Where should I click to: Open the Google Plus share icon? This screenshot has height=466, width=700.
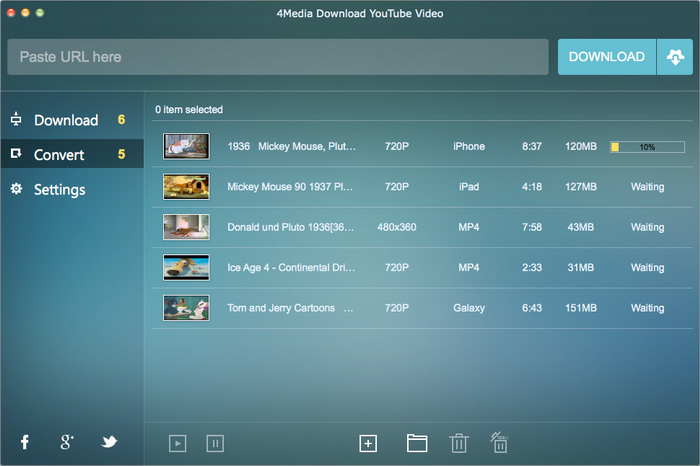click(x=67, y=442)
